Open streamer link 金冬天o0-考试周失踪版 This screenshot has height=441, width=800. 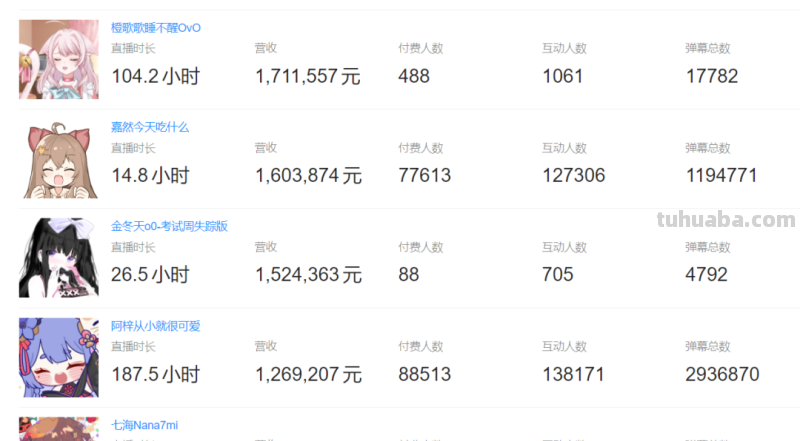point(169,226)
